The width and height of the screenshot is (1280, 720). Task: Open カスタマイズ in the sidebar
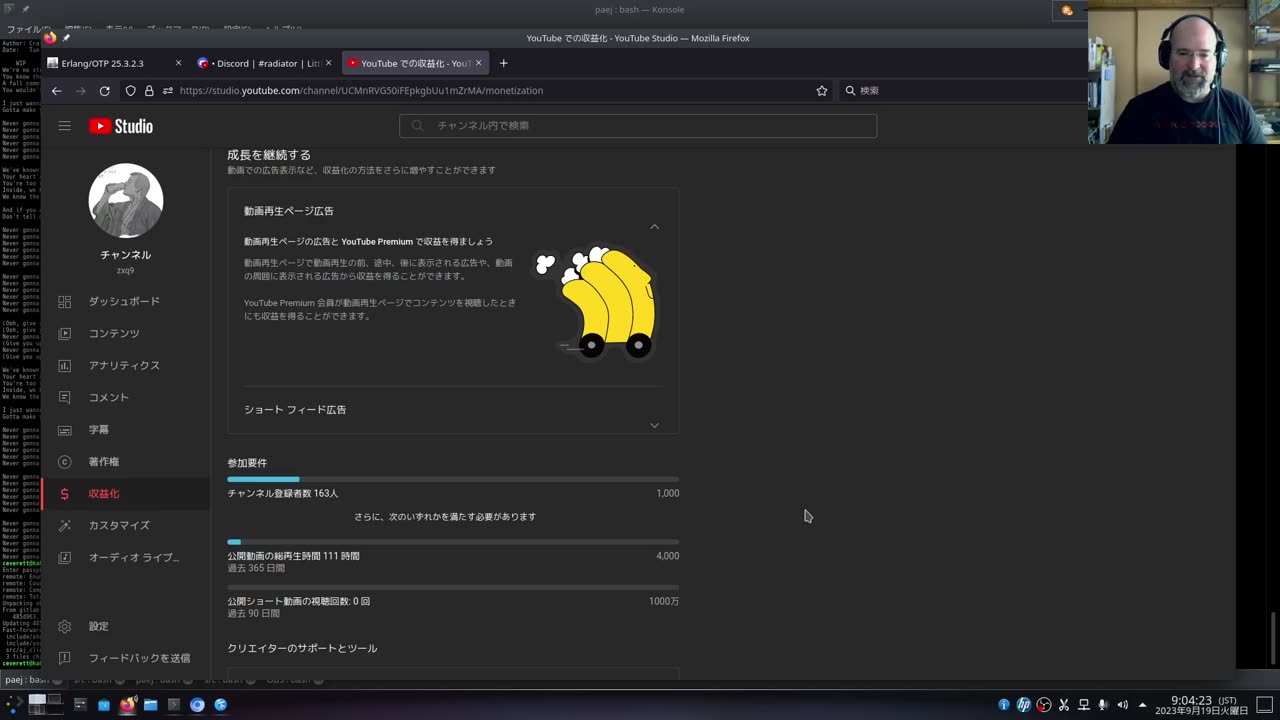125,525
